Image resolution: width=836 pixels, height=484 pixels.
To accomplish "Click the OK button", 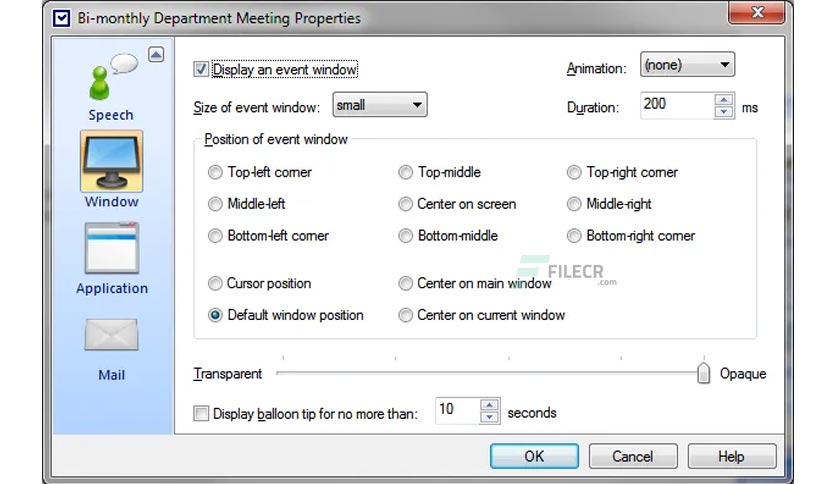I will click(534, 456).
